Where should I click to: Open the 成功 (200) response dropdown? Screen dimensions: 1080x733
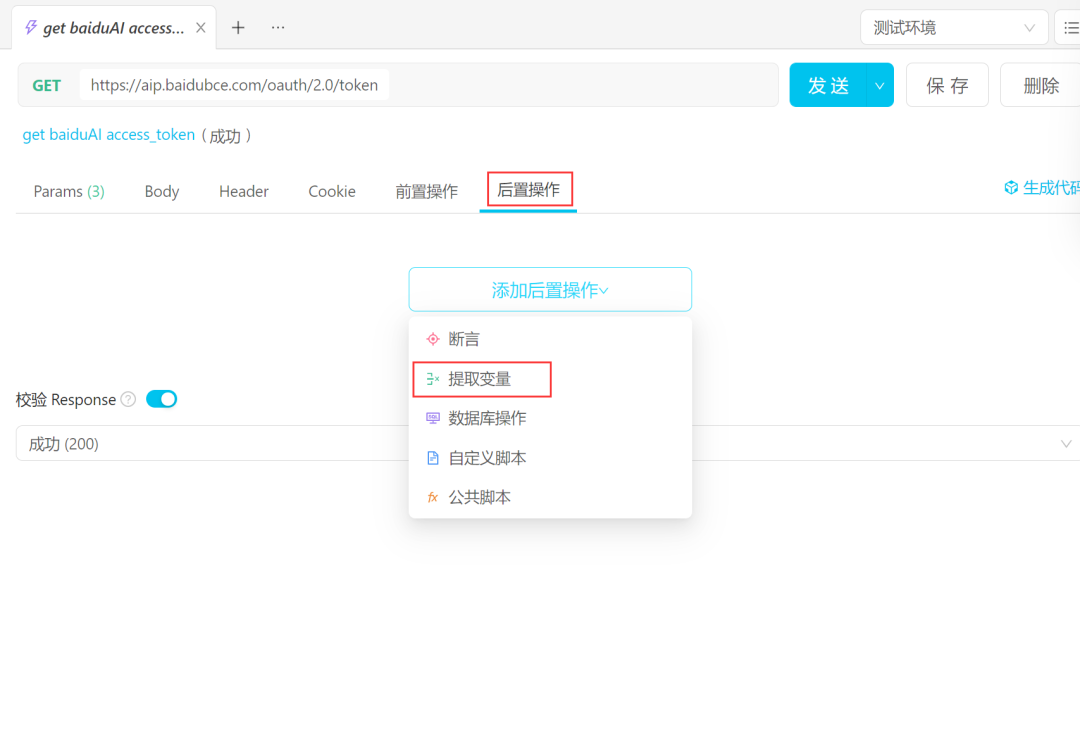548,444
